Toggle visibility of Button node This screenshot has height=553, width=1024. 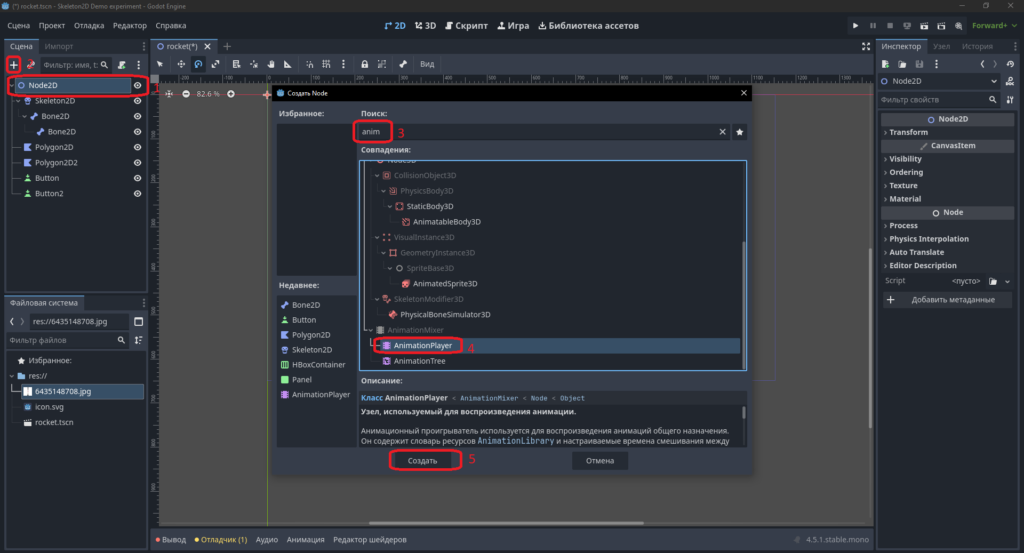point(137,178)
